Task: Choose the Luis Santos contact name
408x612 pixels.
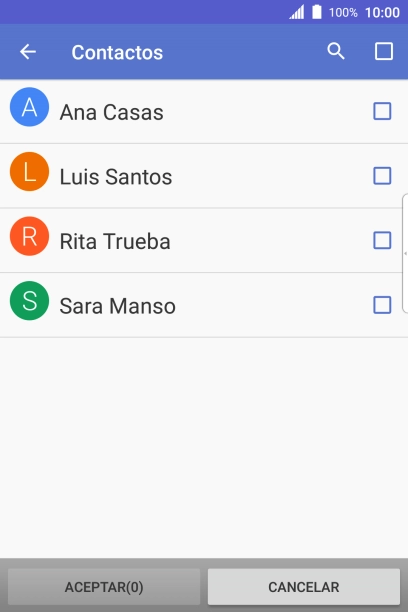Action: 116,177
